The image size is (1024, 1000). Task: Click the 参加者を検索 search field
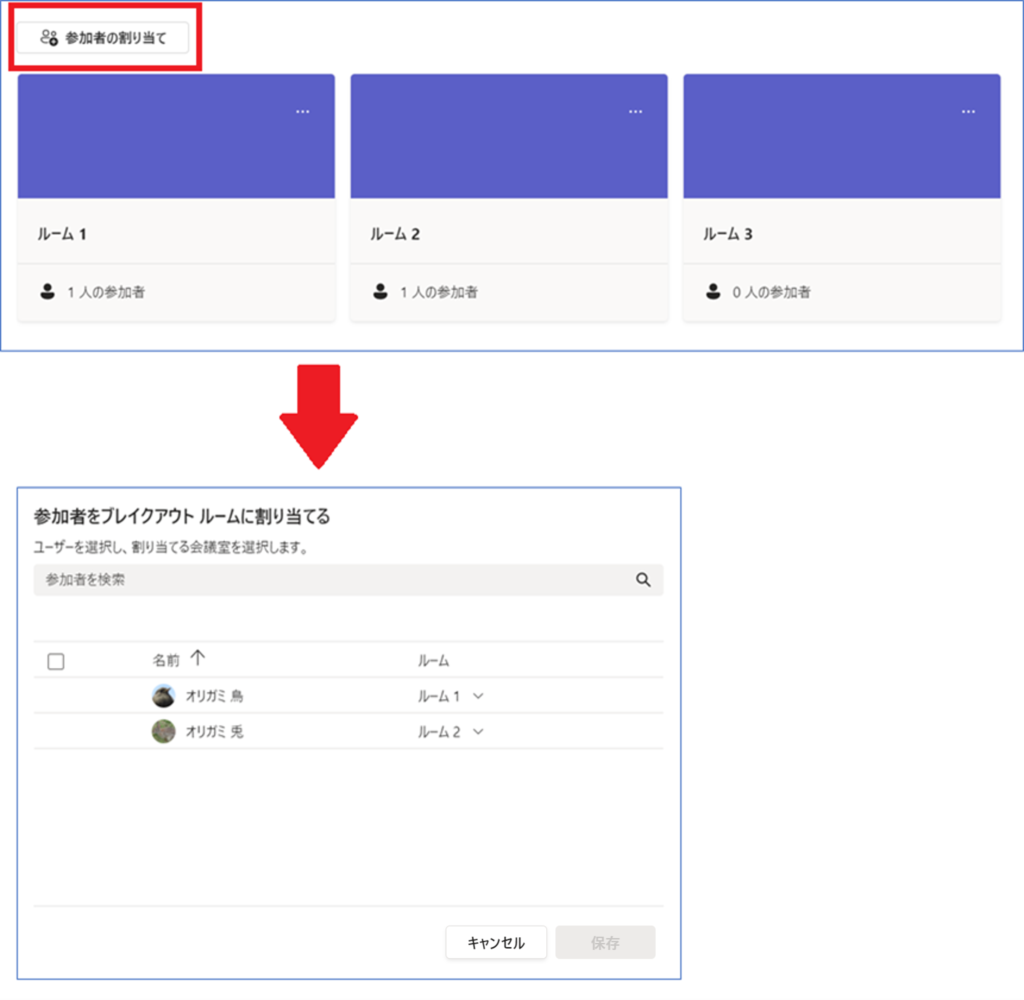330,580
